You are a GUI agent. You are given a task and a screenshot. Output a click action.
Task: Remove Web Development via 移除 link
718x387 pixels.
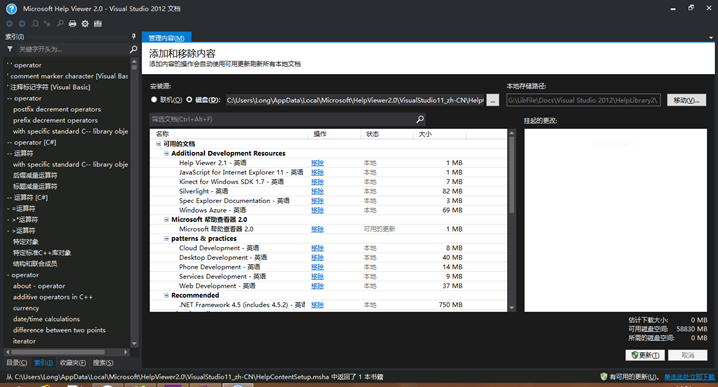[317, 286]
